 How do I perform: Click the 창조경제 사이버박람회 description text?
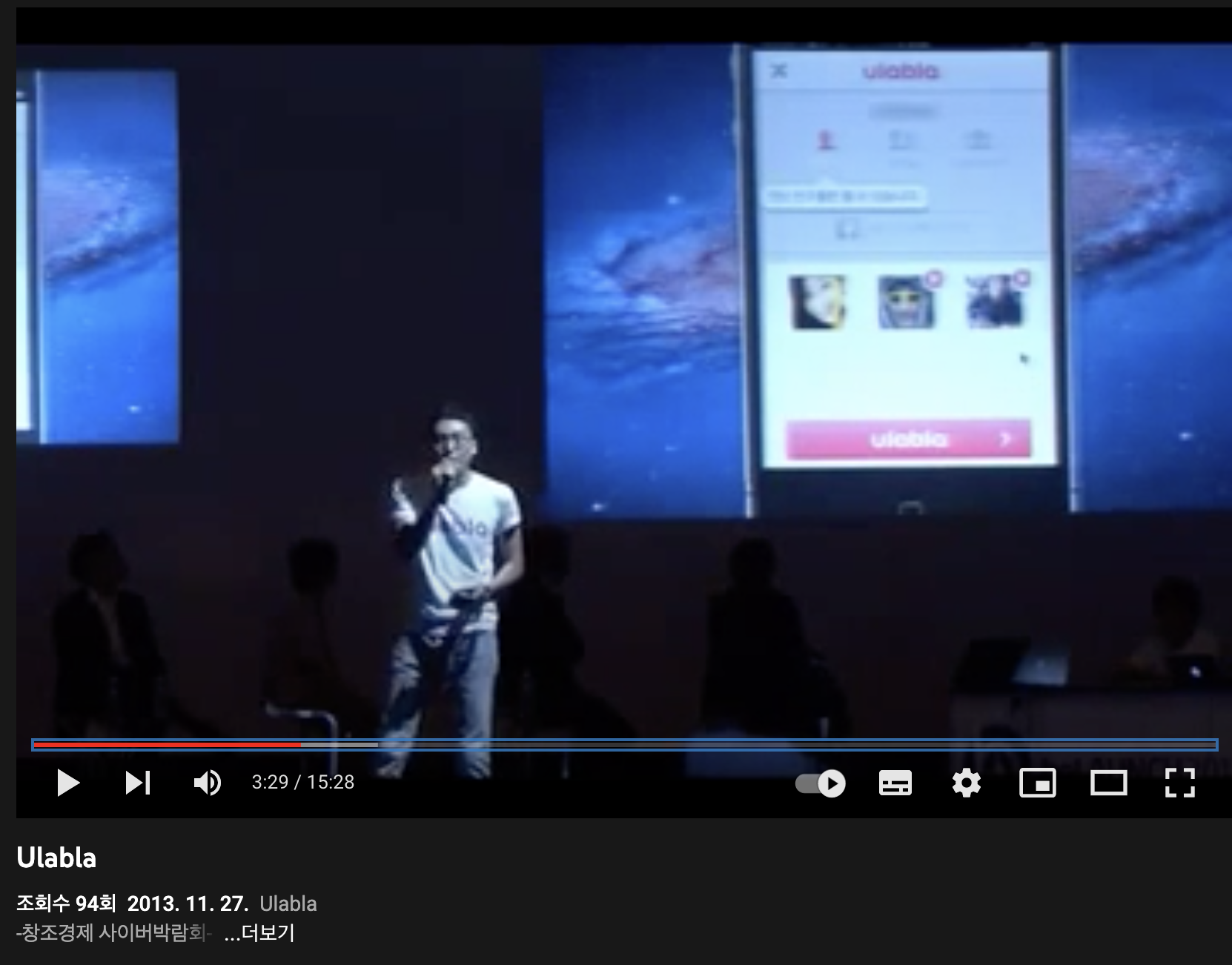(114, 932)
